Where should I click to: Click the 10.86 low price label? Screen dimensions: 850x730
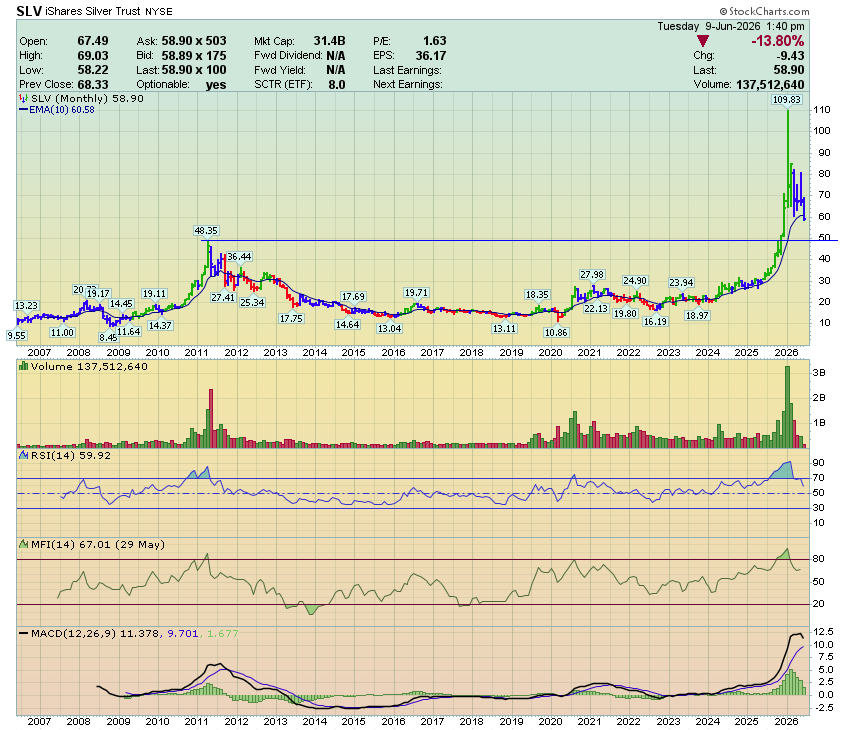pyautogui.click(x=556, y=333)
